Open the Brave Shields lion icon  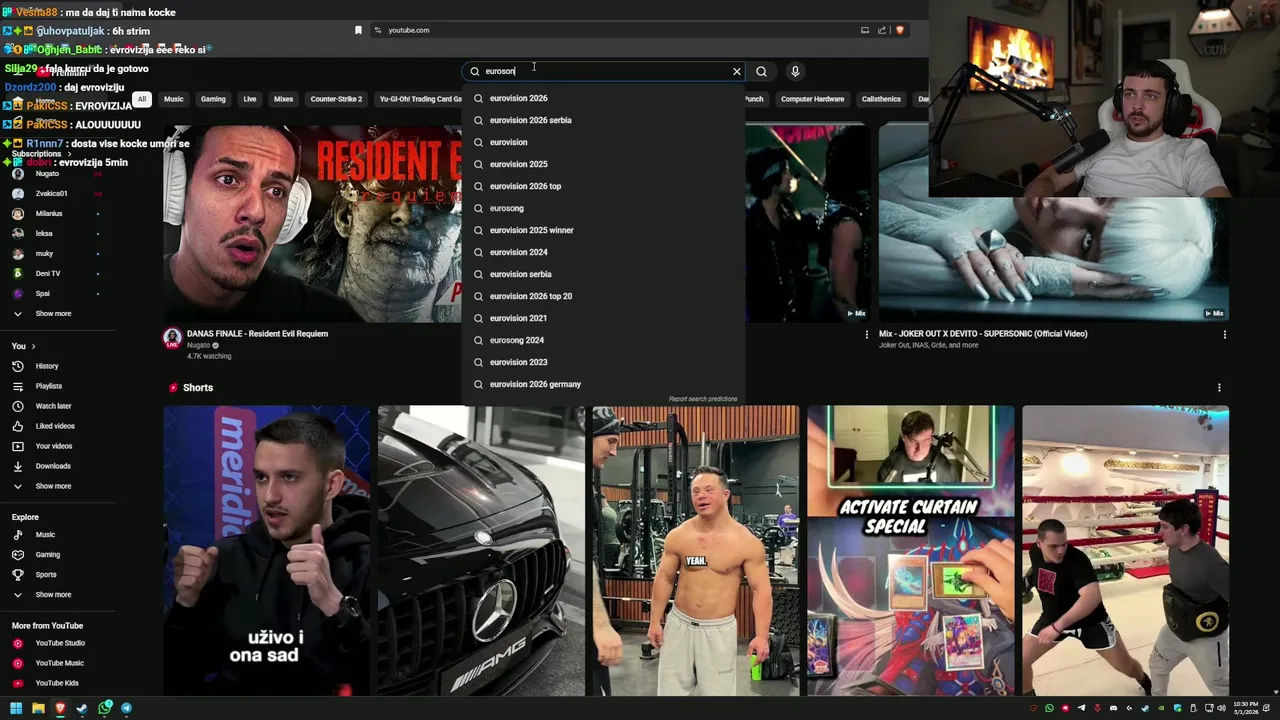899,30
